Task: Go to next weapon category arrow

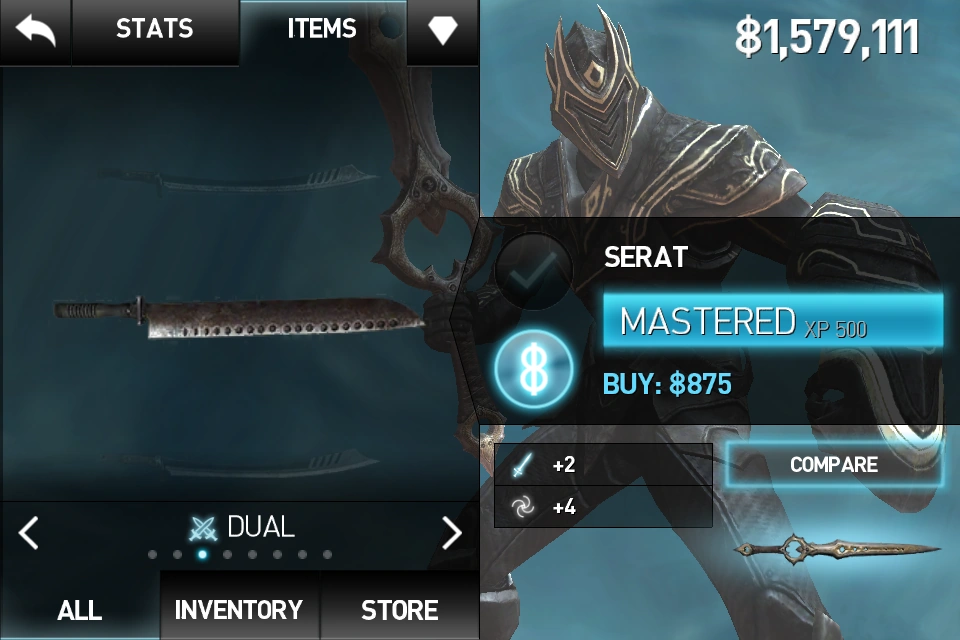Action: tap(452, 532)
